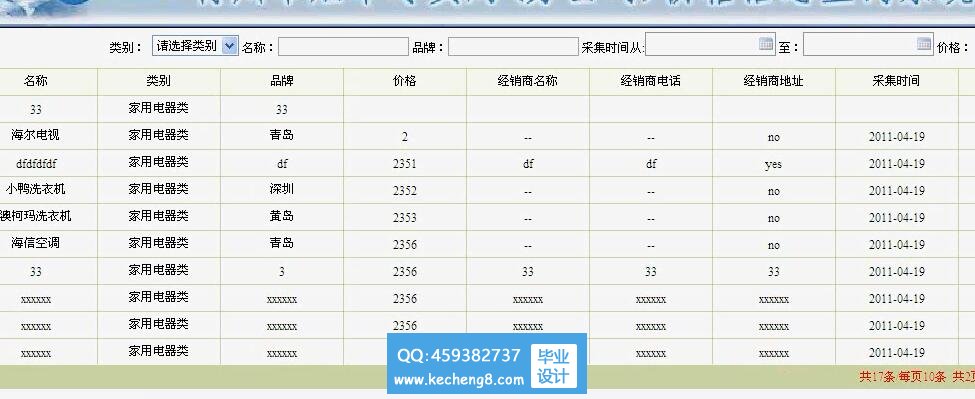This screenshot has width=975, height=399.
Task: Select the 海信空调 name cell
Action: (35, 244)
